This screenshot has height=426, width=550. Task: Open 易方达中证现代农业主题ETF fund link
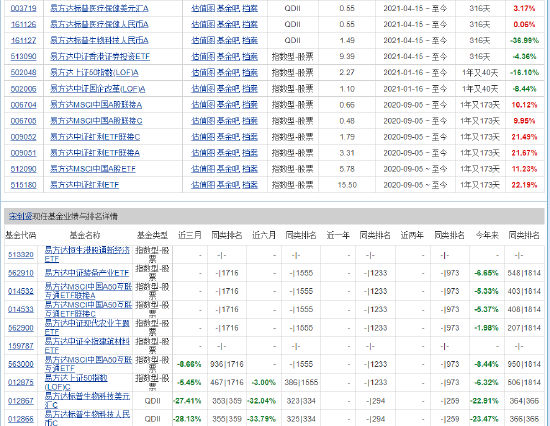click(87, 327)
